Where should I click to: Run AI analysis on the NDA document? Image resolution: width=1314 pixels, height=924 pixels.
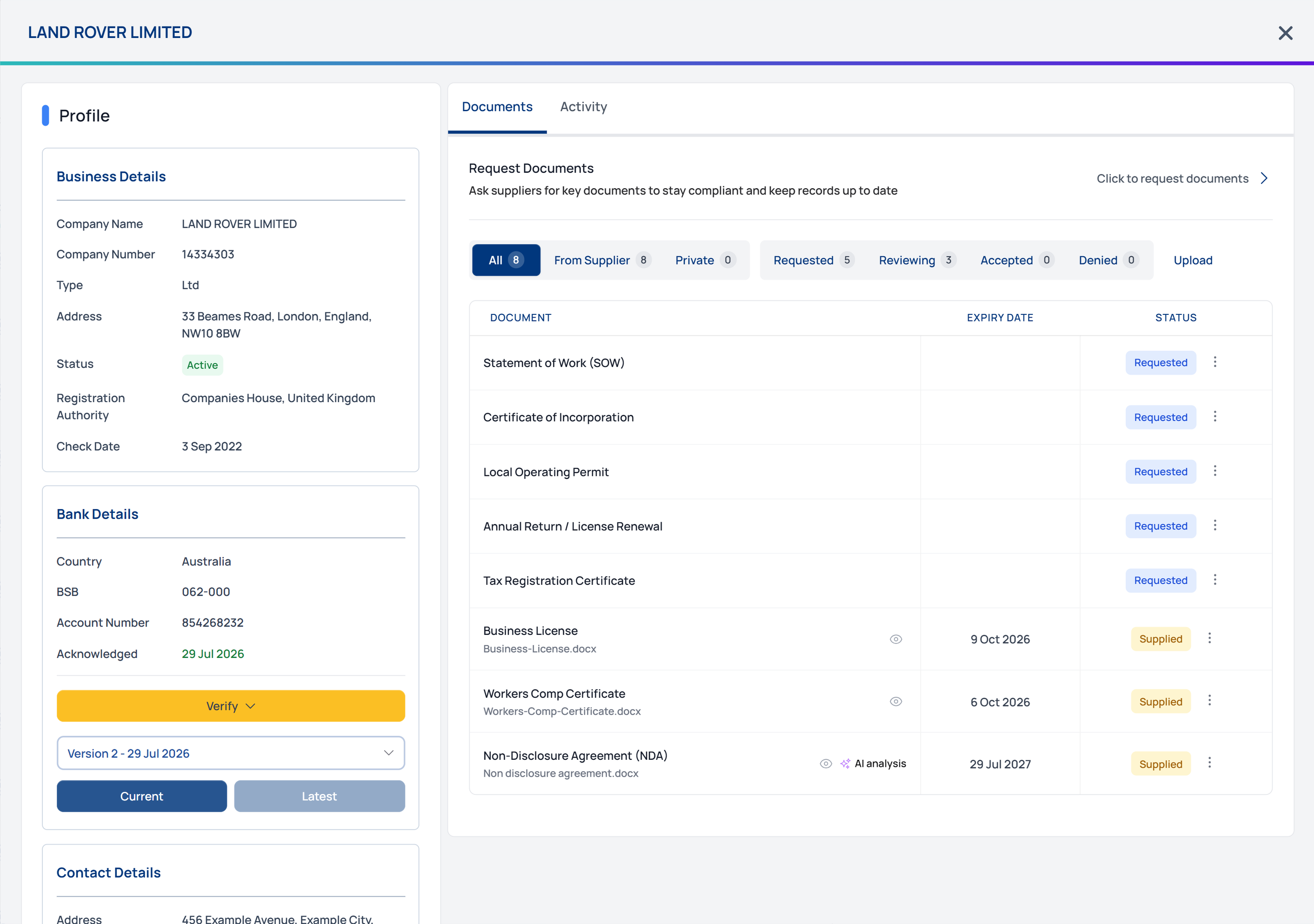[873, 764]
